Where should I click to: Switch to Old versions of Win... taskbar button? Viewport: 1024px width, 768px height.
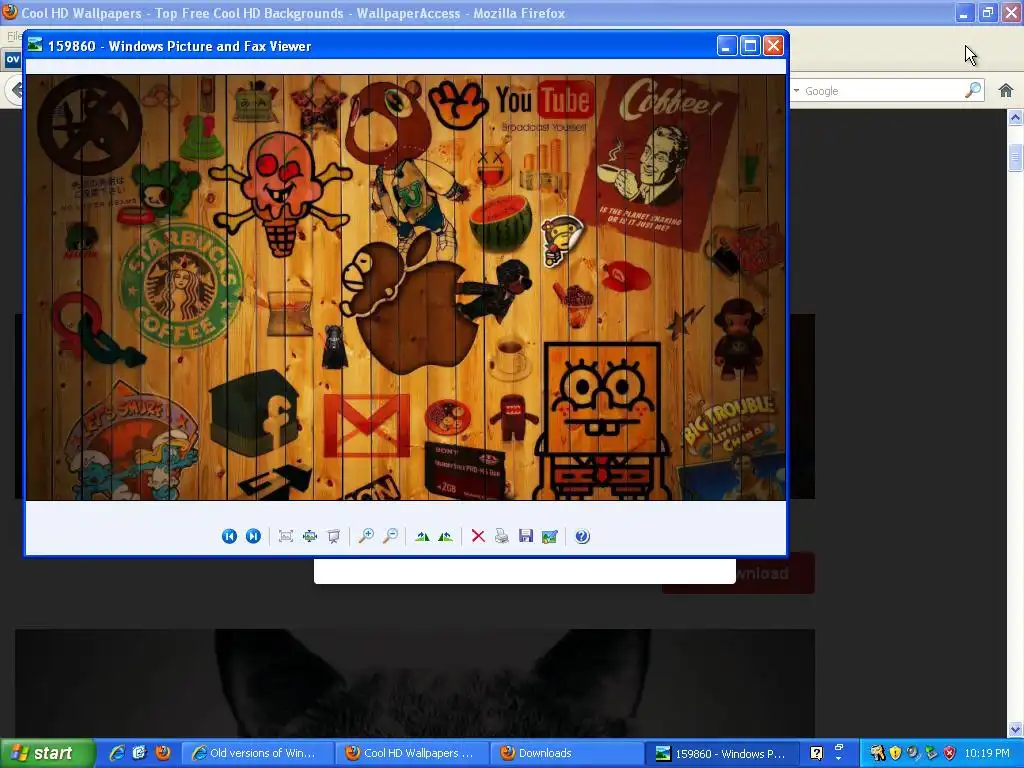point(257,753)
